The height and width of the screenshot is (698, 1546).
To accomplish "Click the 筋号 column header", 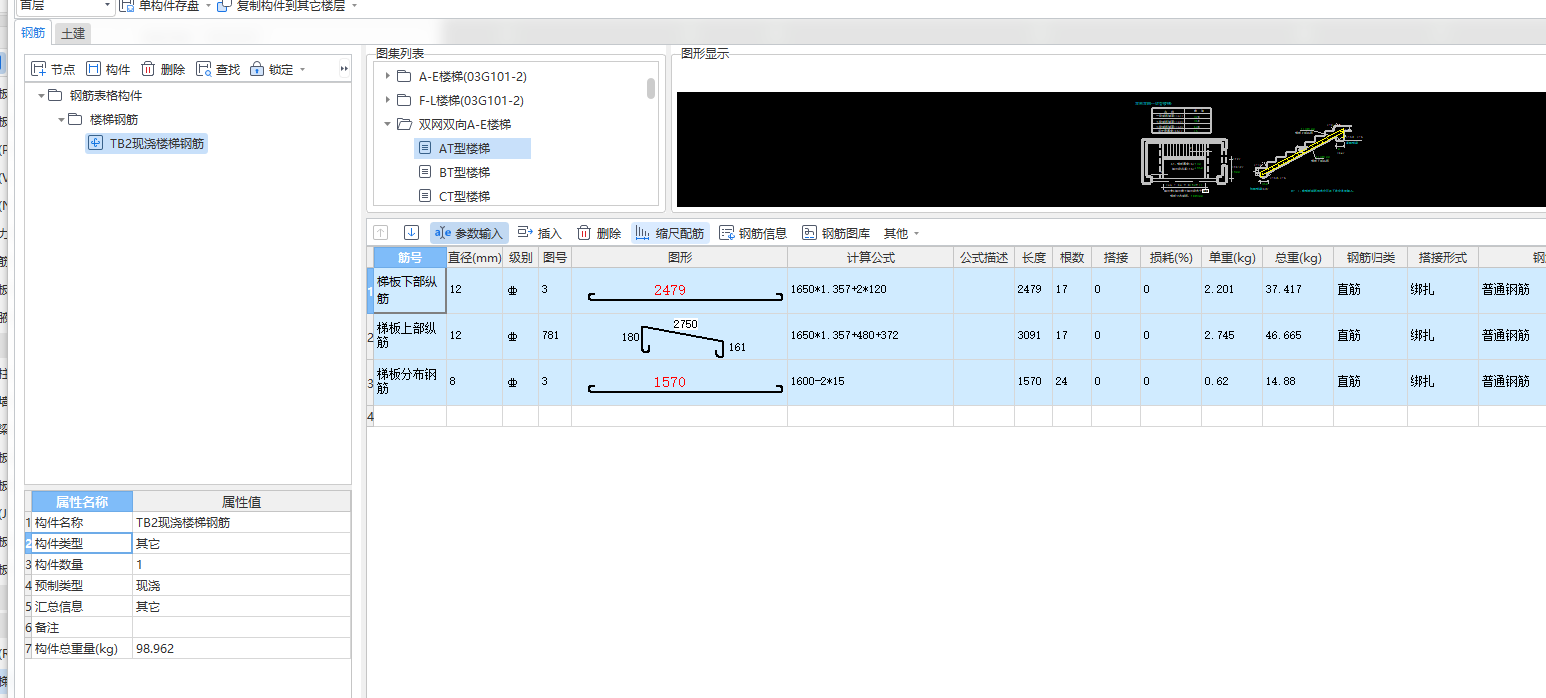I will (x=410, y=257).
